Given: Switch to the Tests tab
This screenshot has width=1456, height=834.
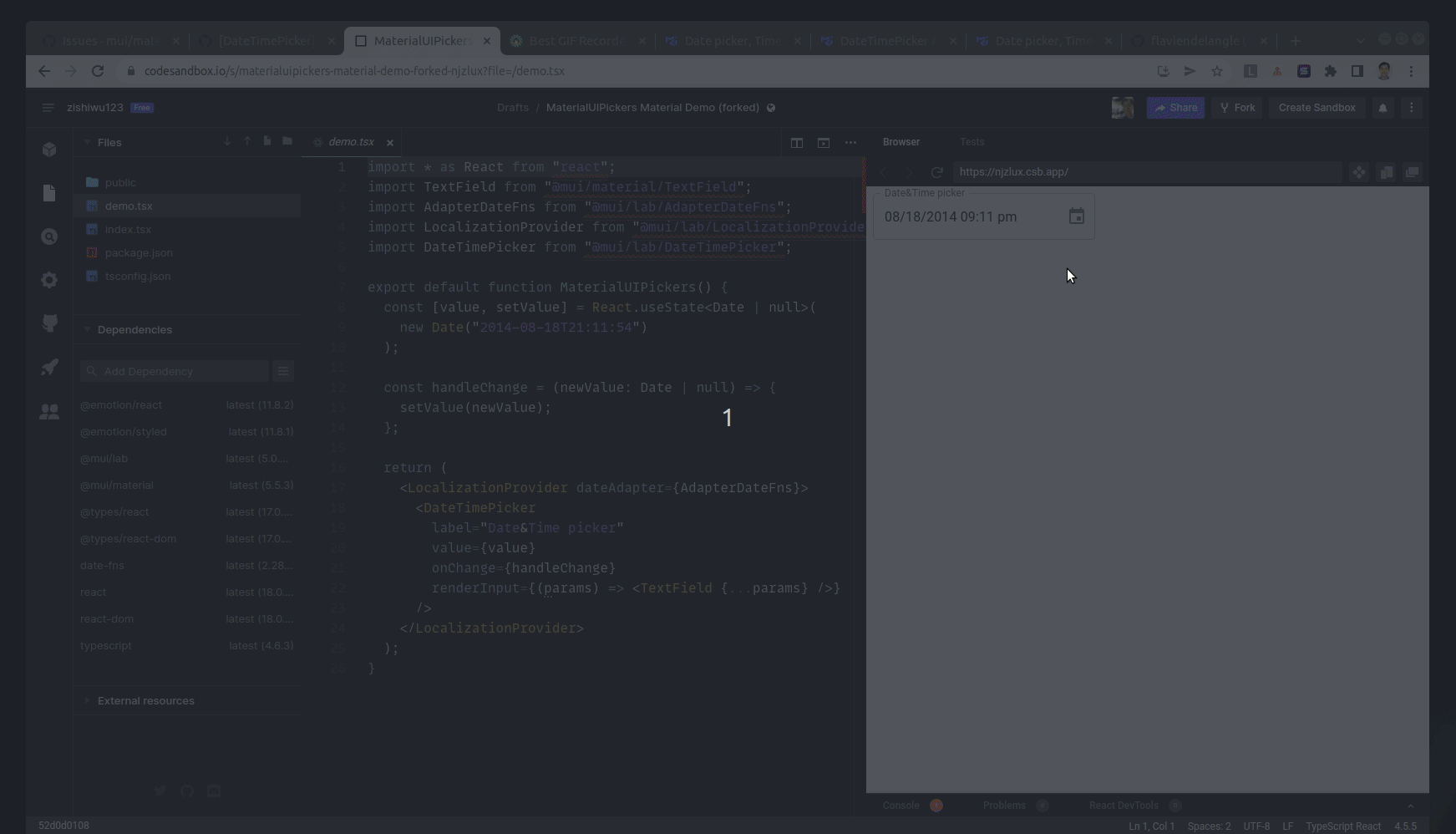Looking at the screenshot, I should pos(972,142).
